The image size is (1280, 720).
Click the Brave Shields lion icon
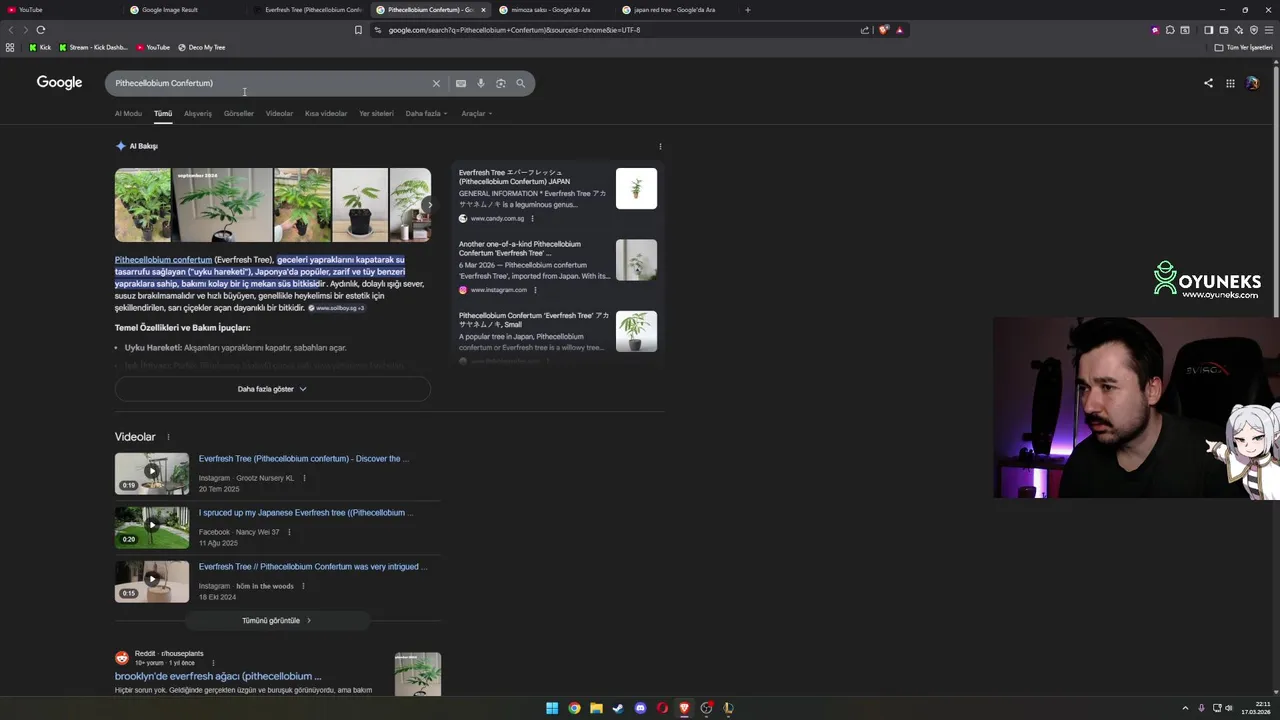point(883,30)
